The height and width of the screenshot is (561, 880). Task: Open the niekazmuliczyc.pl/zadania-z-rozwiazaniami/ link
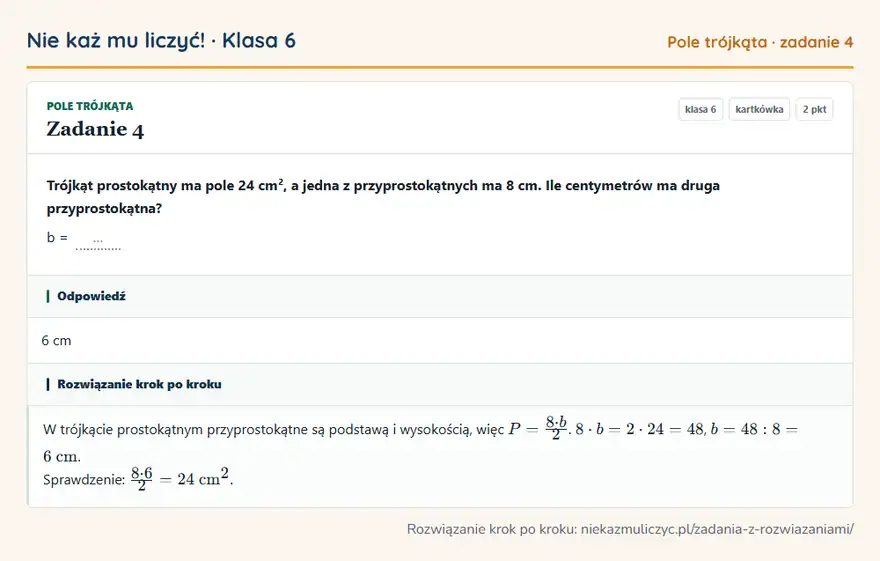point(717,529)
